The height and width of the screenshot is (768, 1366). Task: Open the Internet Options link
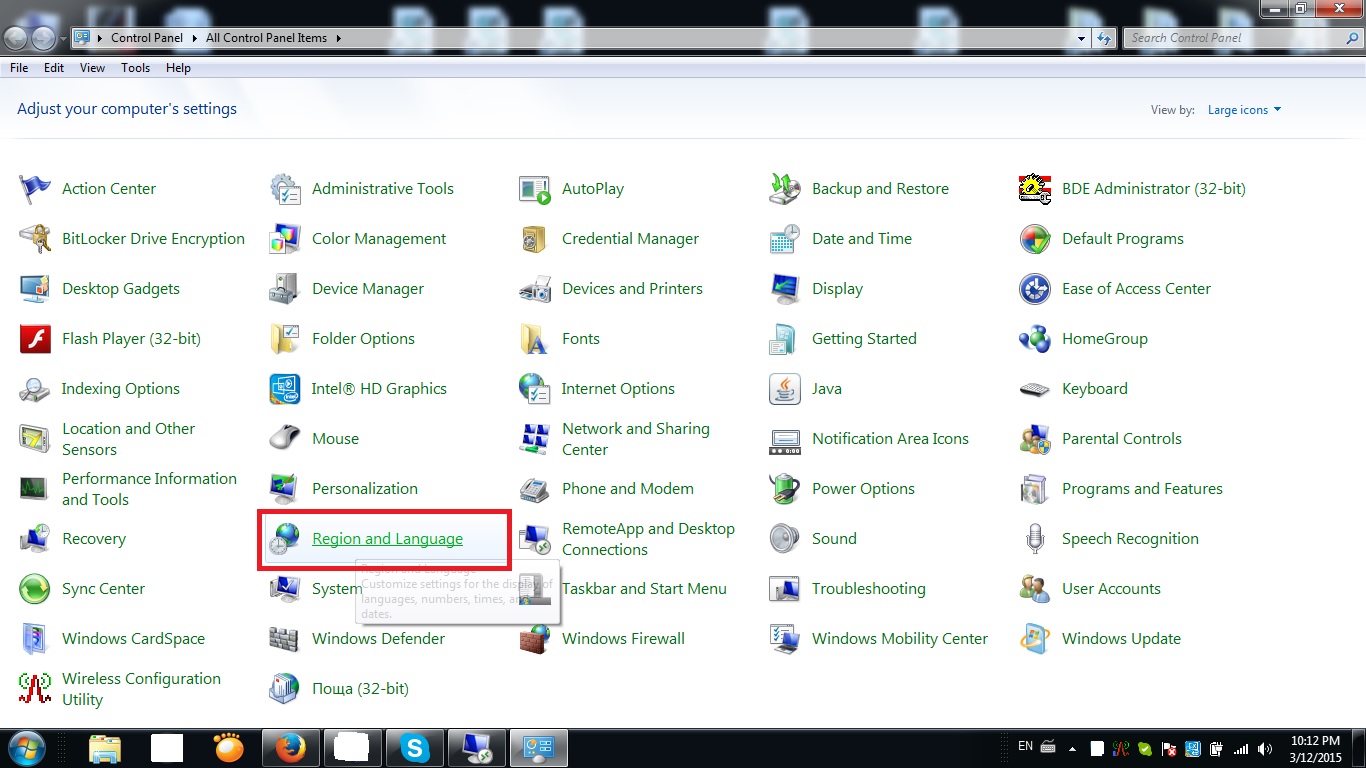click(x=618, y=388)
